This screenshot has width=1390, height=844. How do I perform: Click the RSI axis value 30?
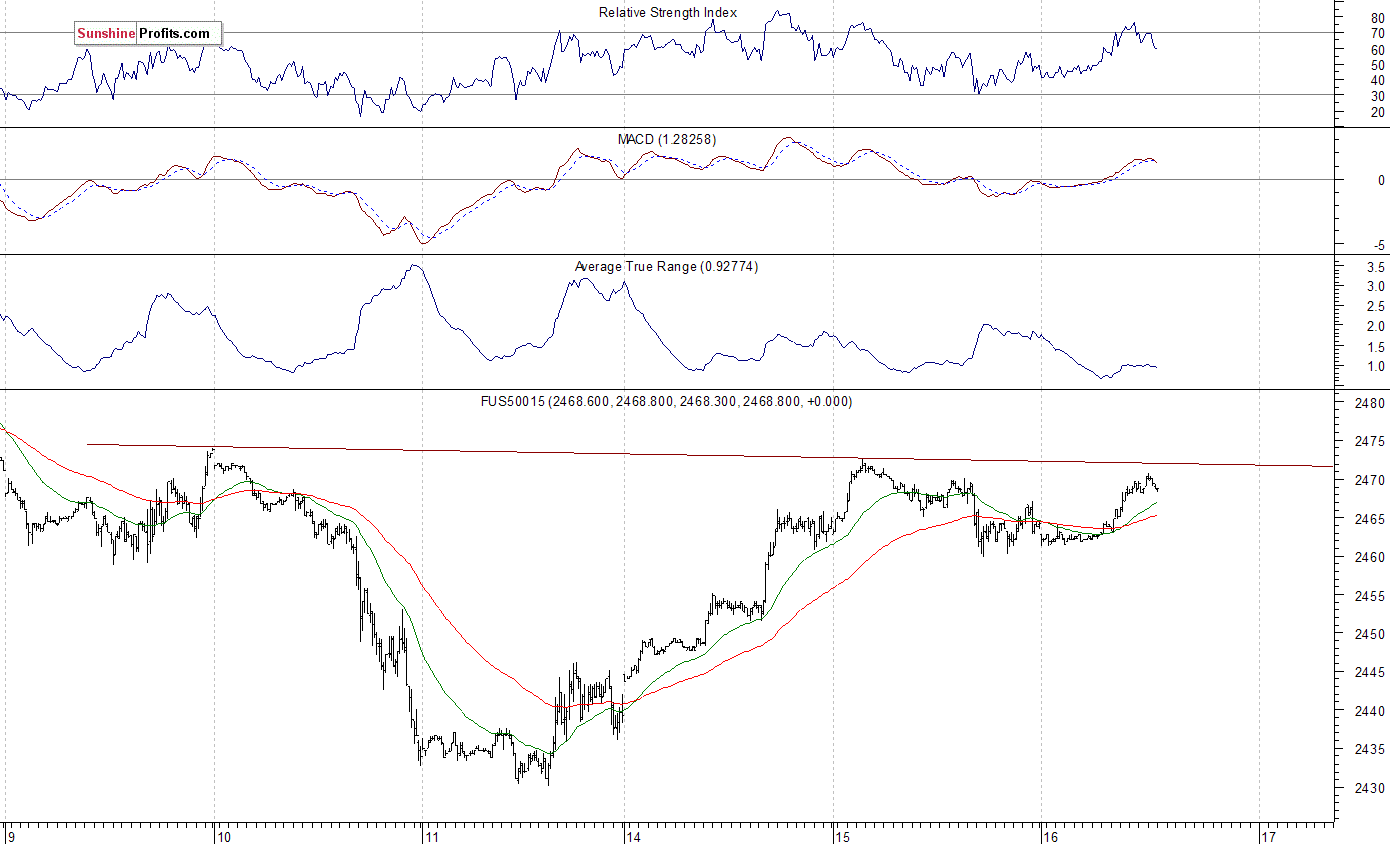click(x=1378, y=96)
